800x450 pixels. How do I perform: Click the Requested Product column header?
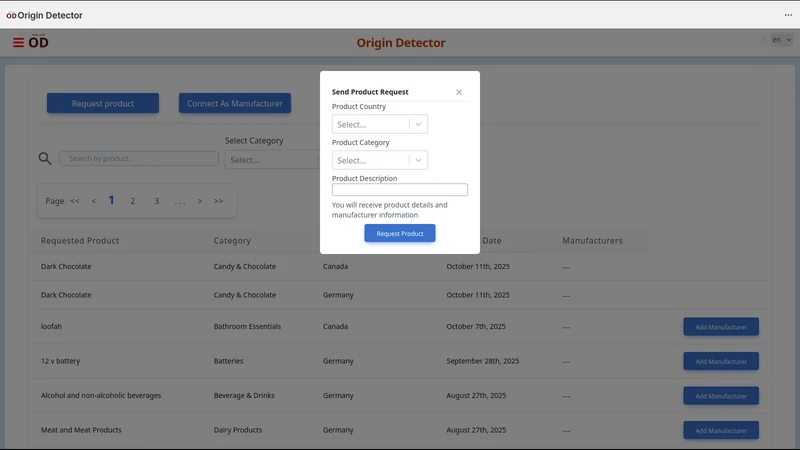point(80,240)
